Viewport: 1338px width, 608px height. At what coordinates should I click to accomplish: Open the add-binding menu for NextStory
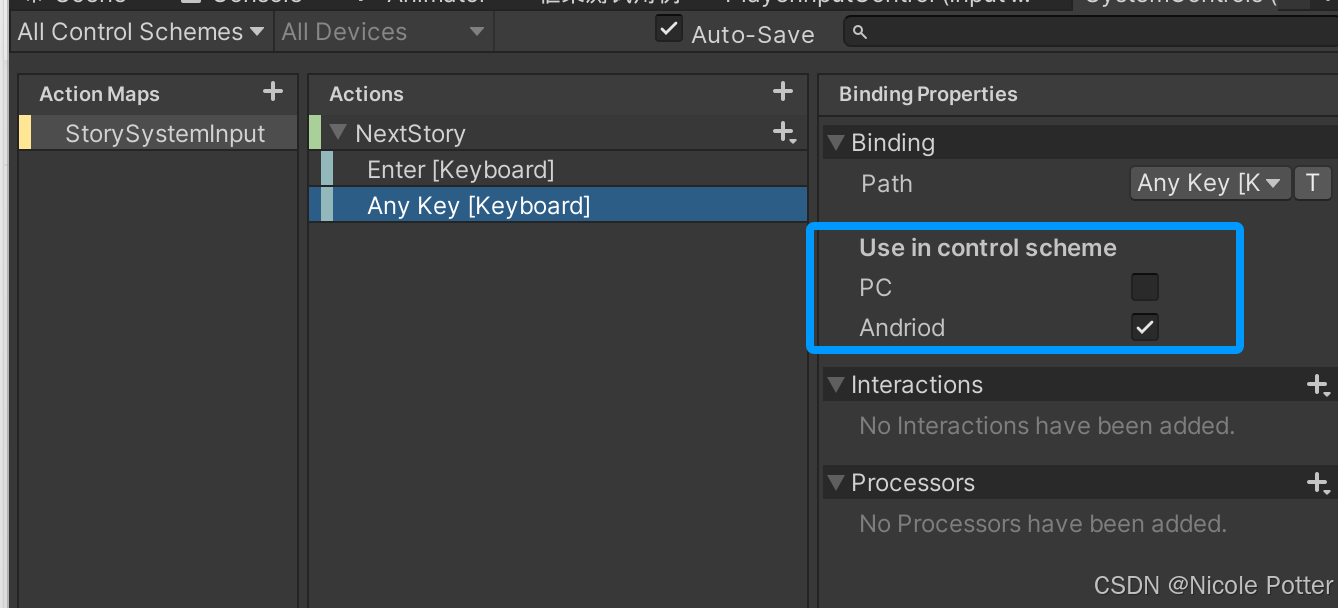click(783, 132)
